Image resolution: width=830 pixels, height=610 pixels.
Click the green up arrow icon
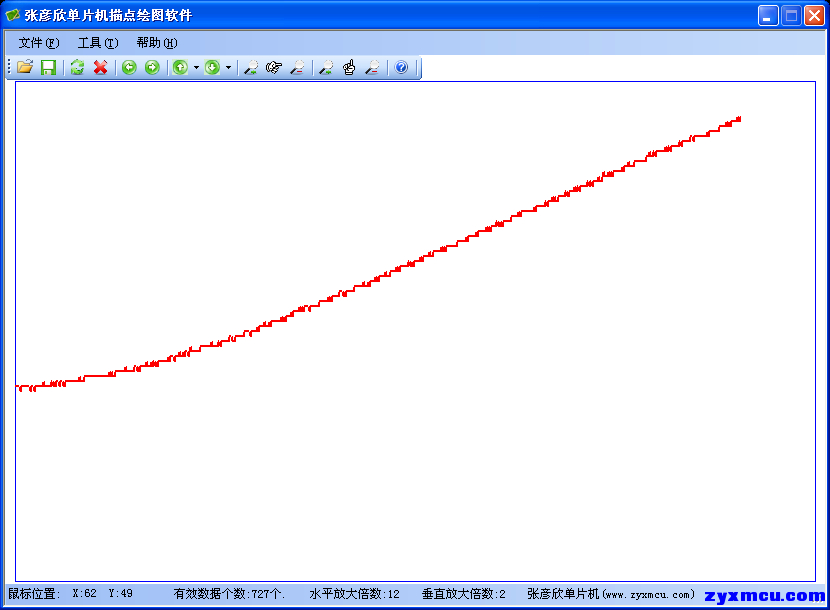pos(181,67)
